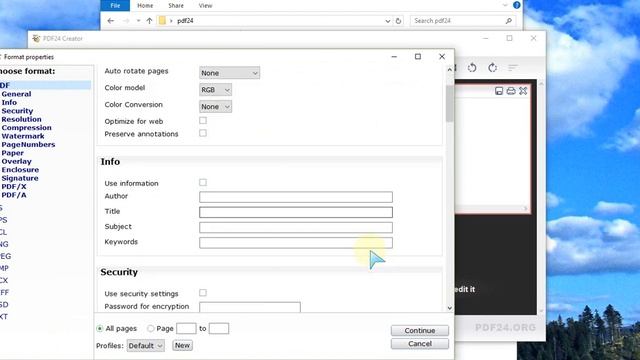Check Use security settings checkbox
The width and height of the screenshot is (640, 360).
(203, 293)
